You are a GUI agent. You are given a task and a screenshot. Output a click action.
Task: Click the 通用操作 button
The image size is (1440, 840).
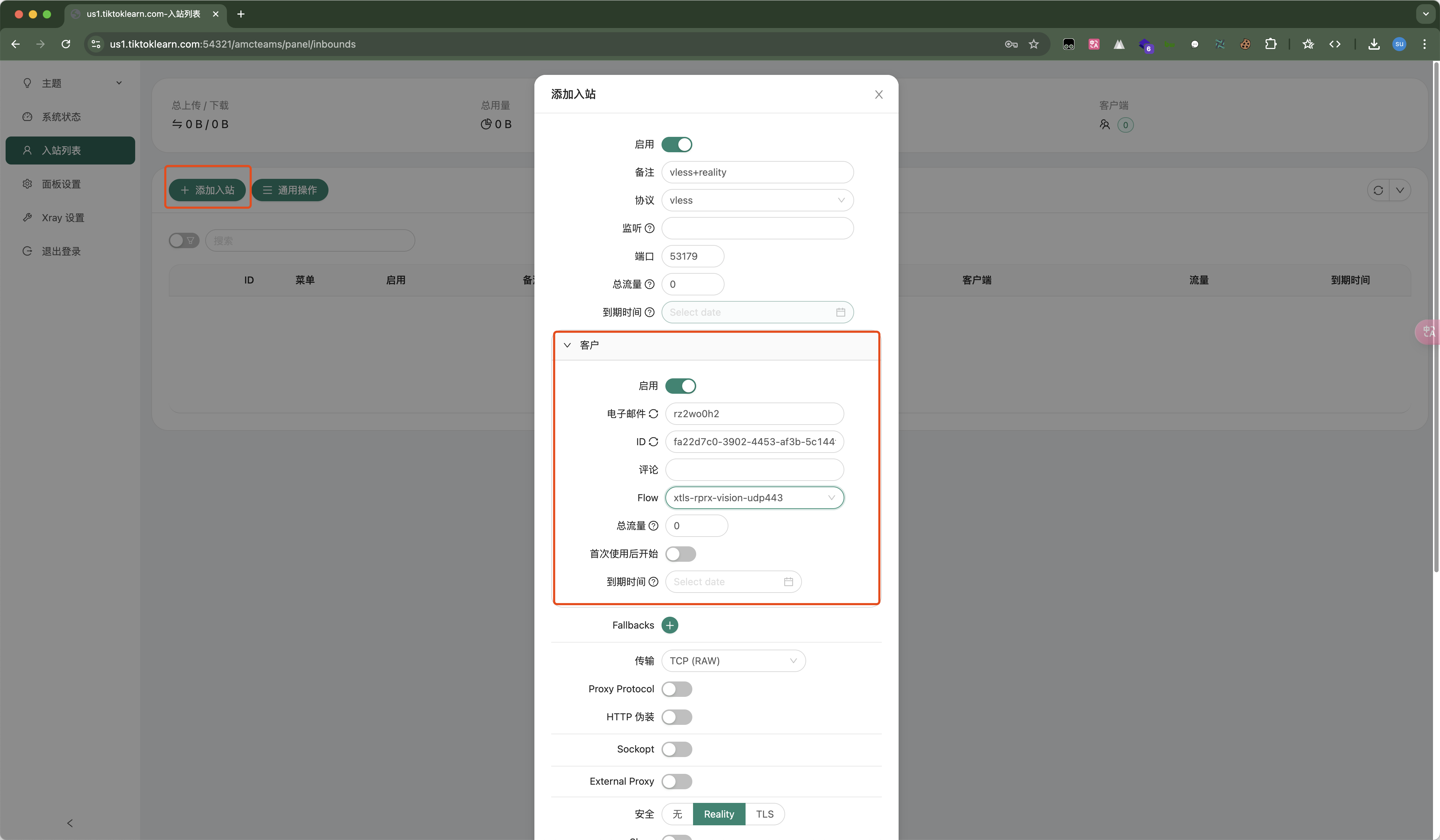coord(290,190)
